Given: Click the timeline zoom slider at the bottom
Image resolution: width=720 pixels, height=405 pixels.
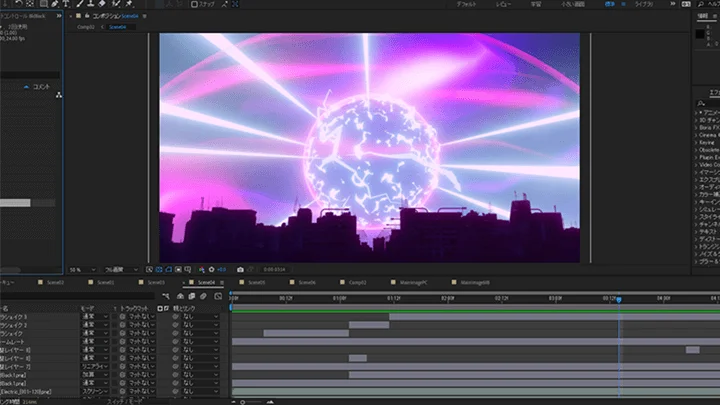Looking at the screenshot, I should click(255, 402).
